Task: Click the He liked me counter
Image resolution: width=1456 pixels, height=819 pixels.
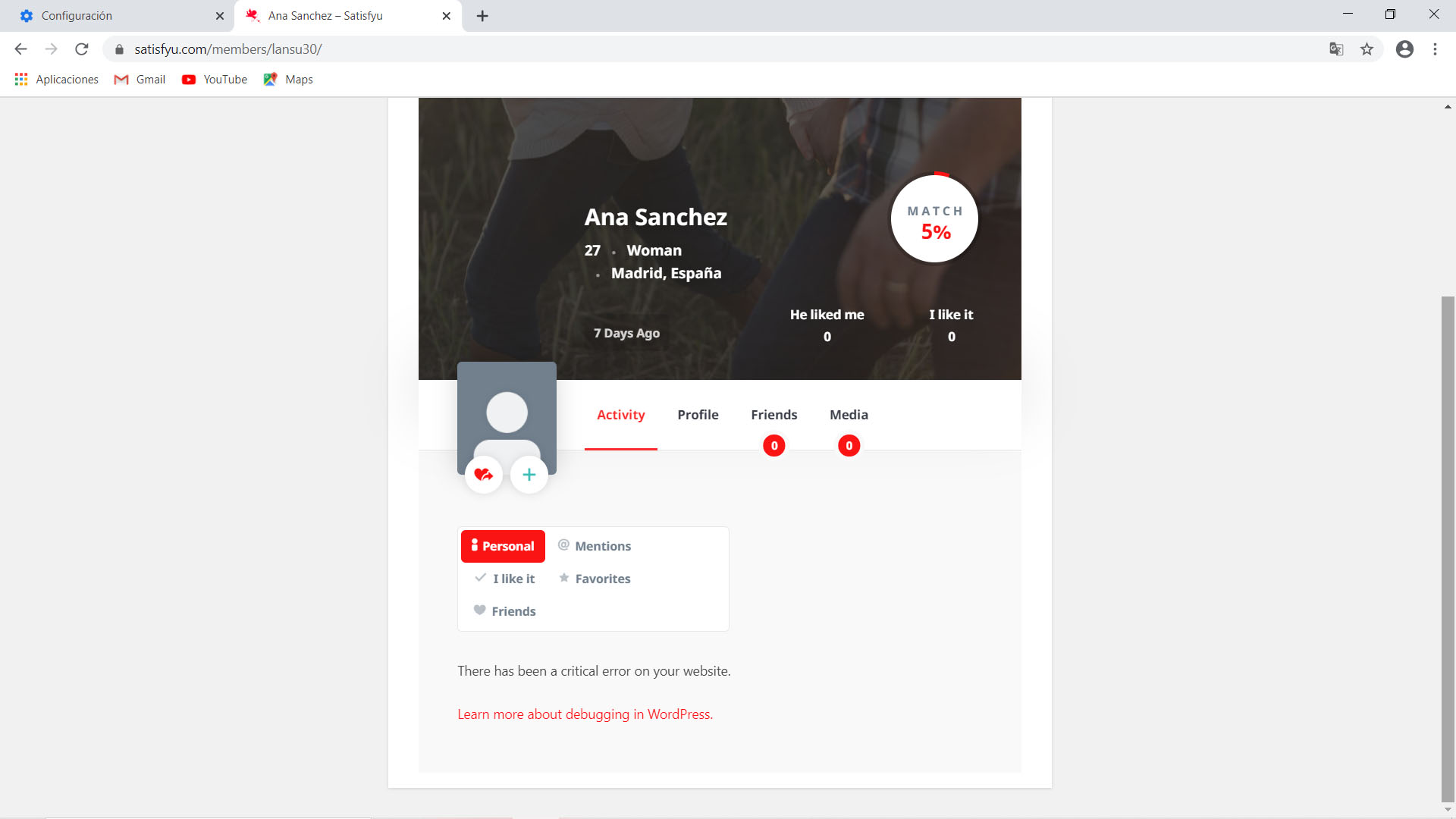Action: [827, 325]
